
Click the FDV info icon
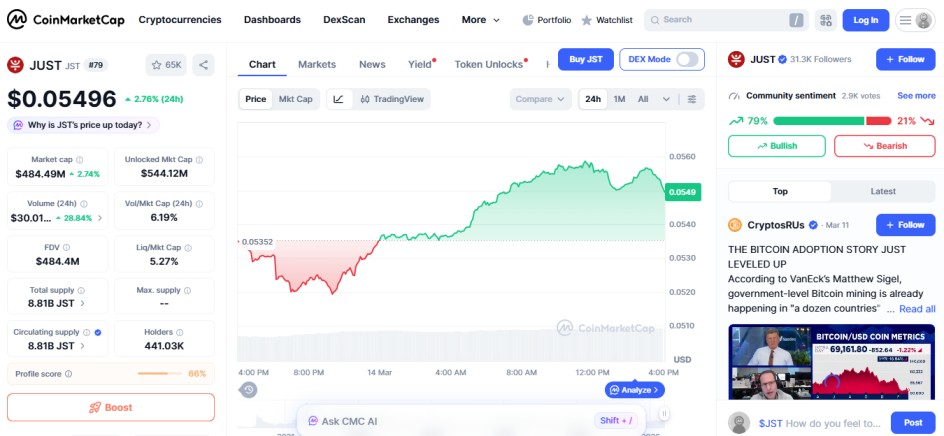tap(66, 248)
